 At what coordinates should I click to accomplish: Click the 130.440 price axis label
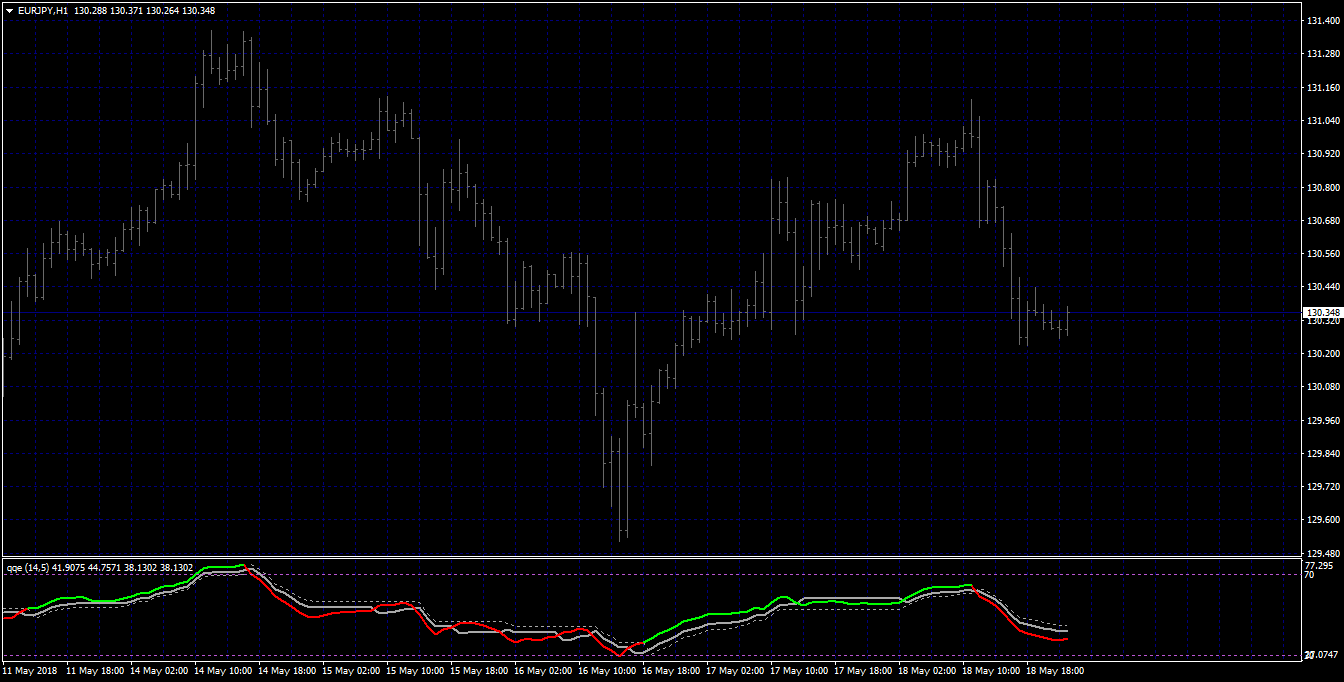1322,287
